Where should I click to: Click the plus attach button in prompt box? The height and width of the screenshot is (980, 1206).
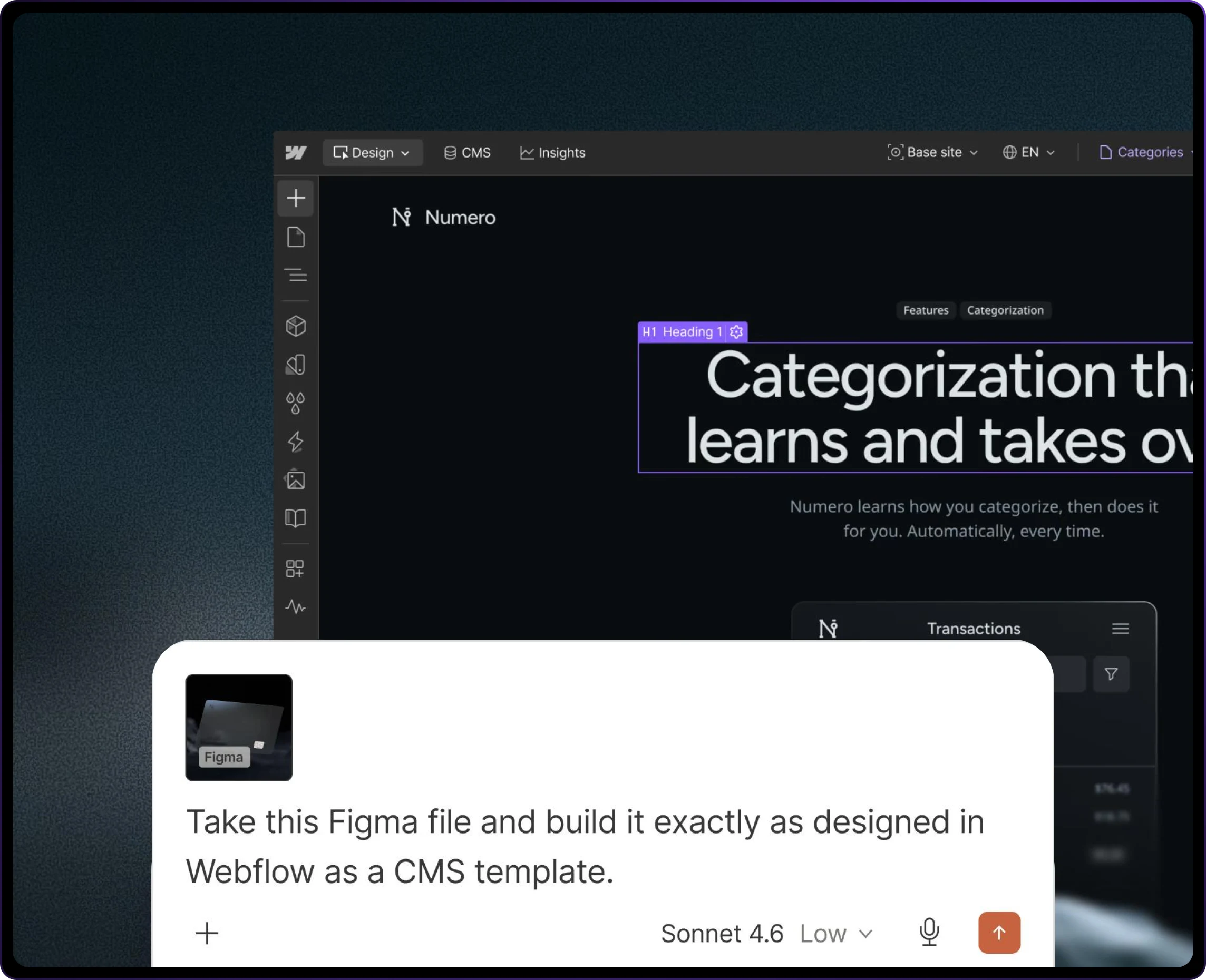tap(207, 933)
